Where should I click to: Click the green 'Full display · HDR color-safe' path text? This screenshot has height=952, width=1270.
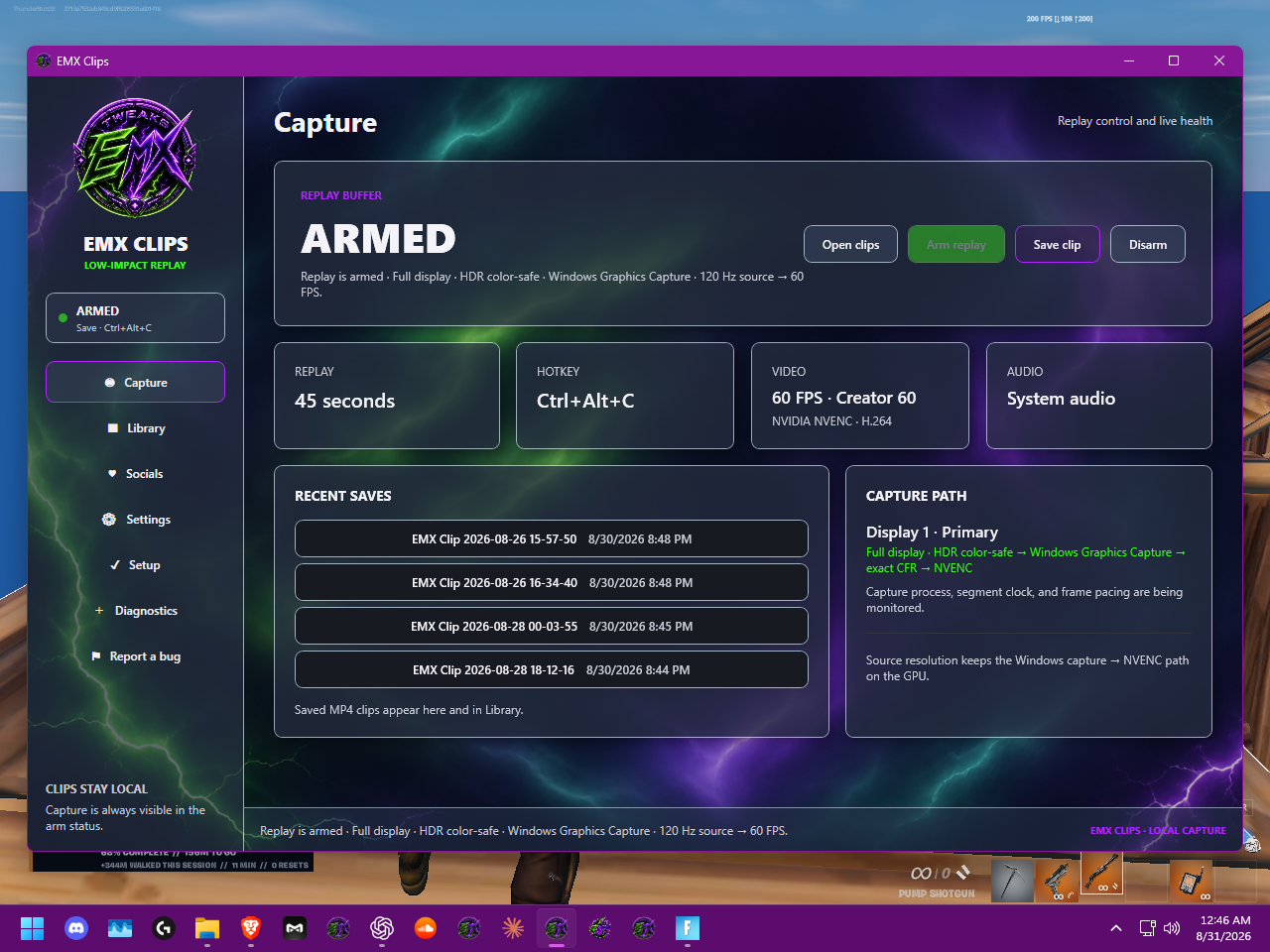[x=1026, y=560]
